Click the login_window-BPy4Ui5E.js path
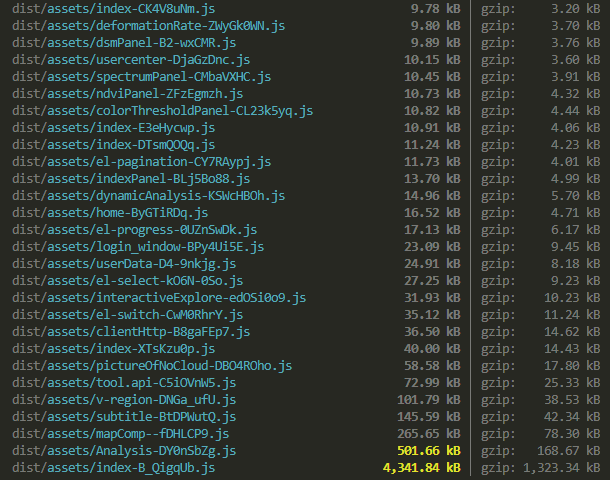 tap(138, 246)
